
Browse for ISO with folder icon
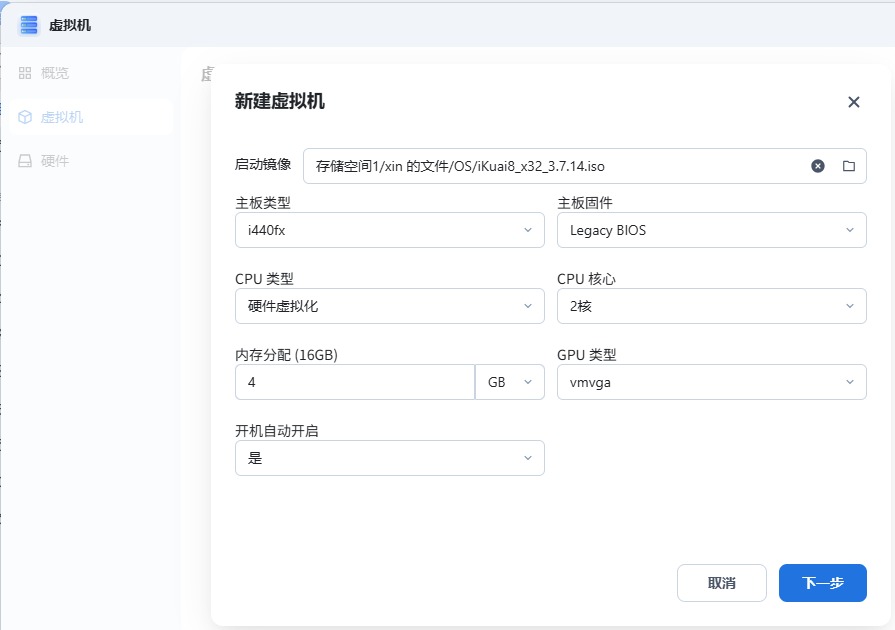pyautogui.click(x=849, y=166)
